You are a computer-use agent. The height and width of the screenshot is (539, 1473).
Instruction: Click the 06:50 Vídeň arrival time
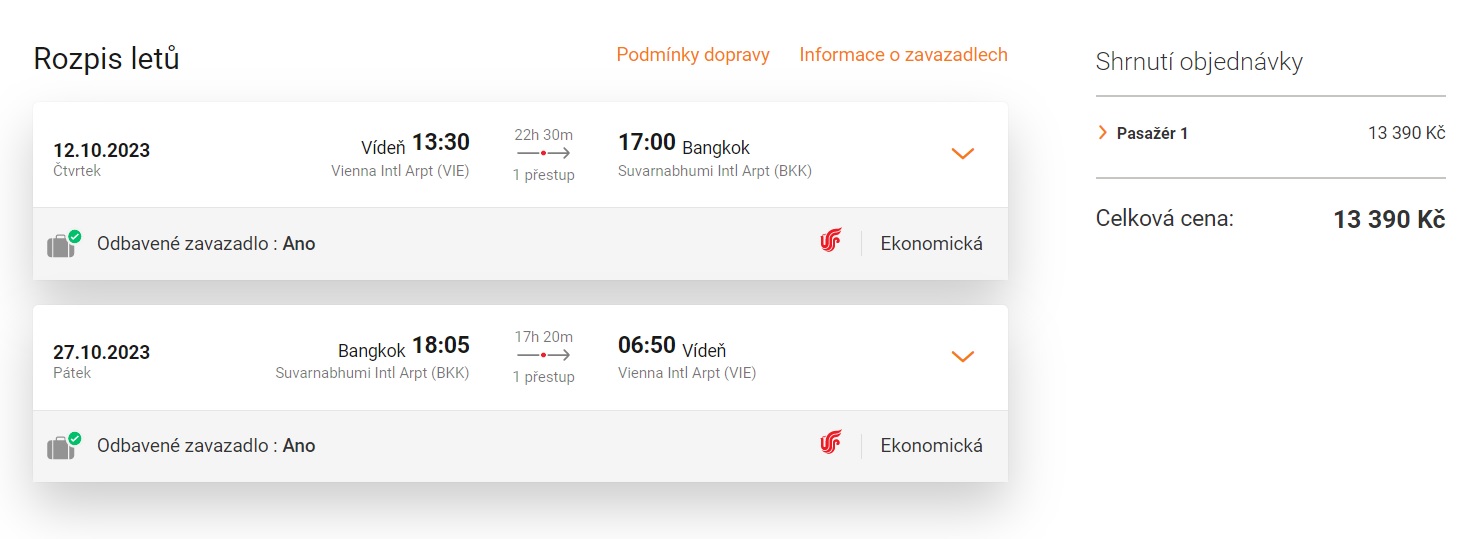pyautogui.click(x=647, y=346)
